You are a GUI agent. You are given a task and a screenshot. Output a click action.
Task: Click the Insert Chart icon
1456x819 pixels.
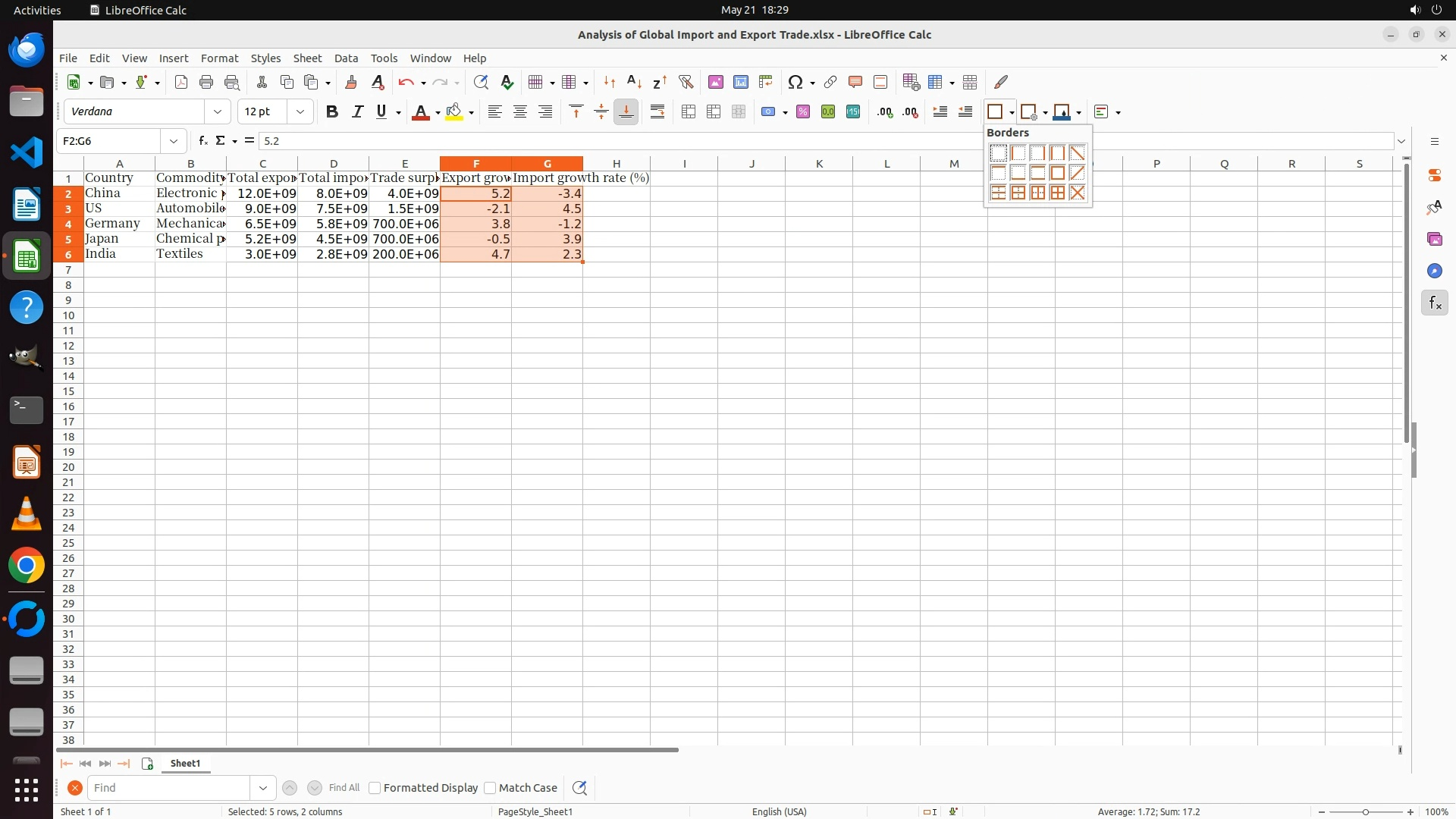(741, 82)
